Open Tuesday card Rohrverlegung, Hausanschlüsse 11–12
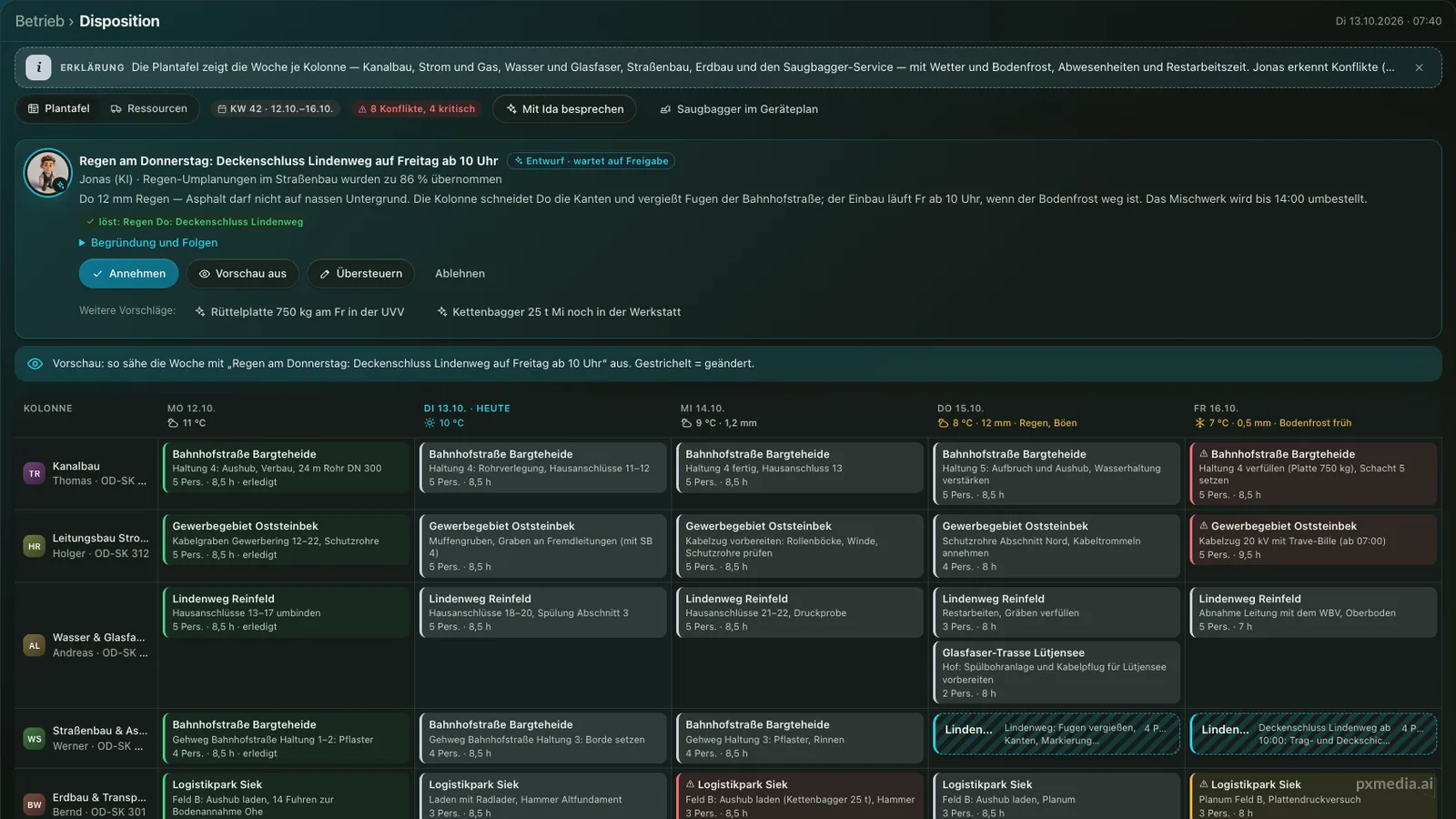The width and height of the screenshot is (1456, 819). pyautogui.click(x=543, y=468)
